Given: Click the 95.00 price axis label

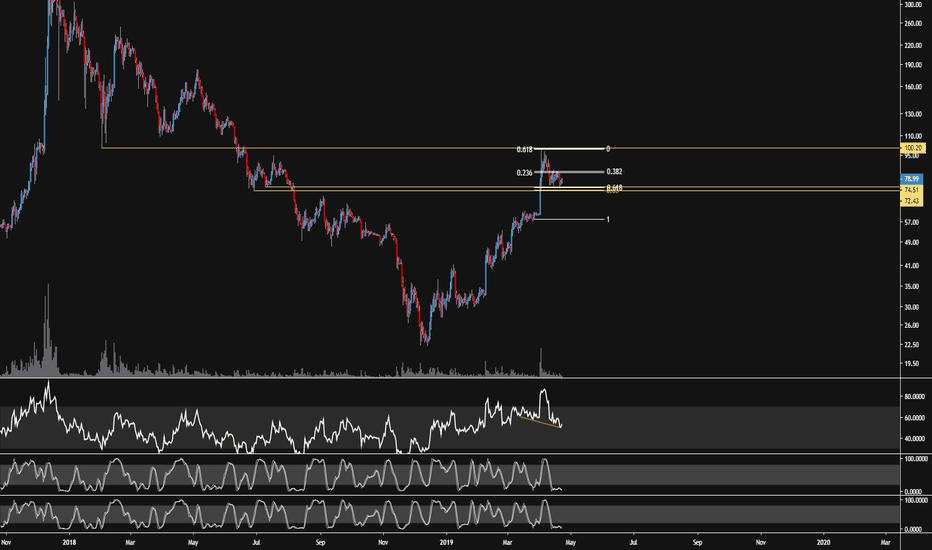Looking at the screenshot, I should [x=911, y=155].
